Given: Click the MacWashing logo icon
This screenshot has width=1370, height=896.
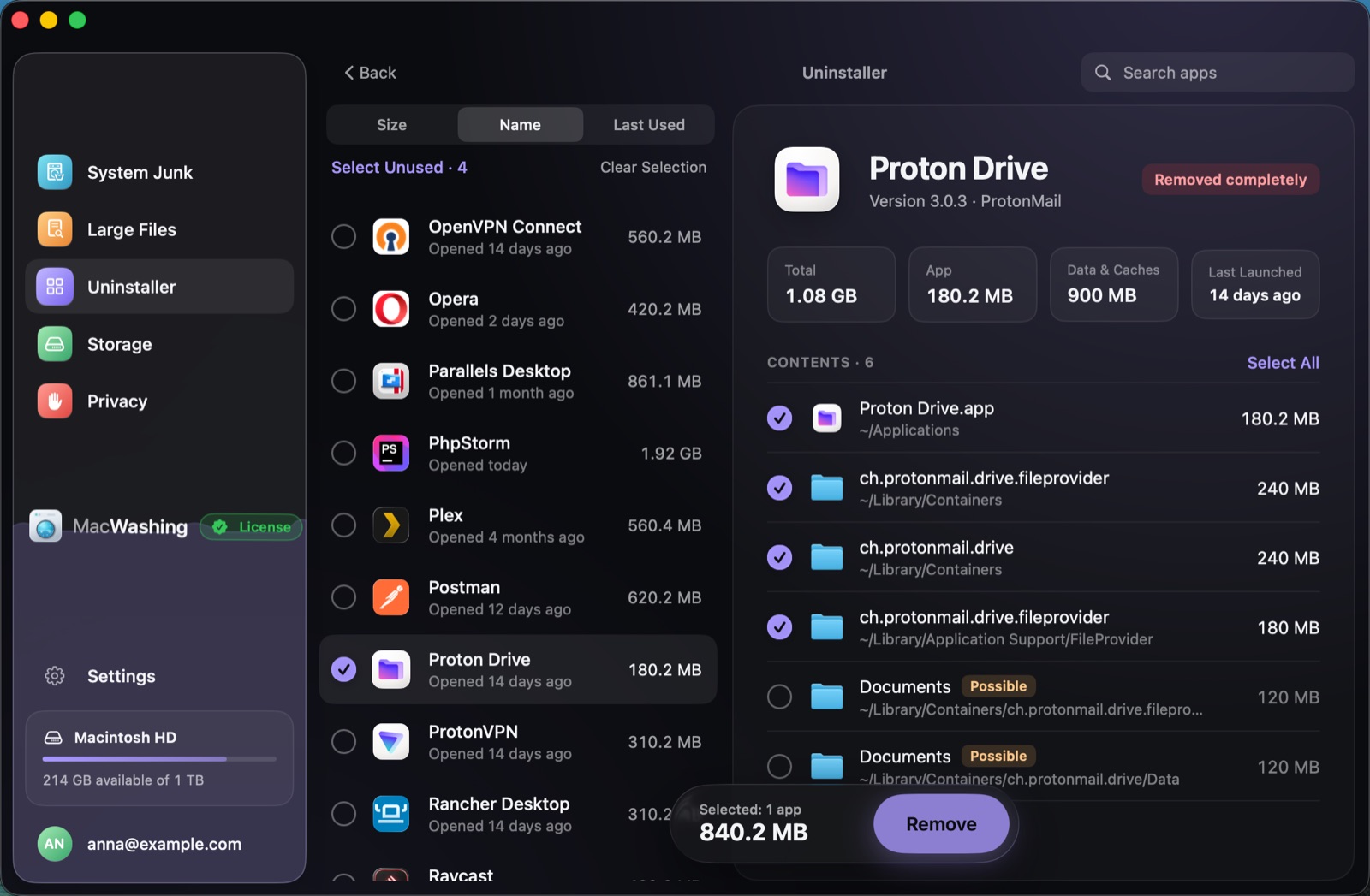Looking at the screenshot, I should 45,526.
